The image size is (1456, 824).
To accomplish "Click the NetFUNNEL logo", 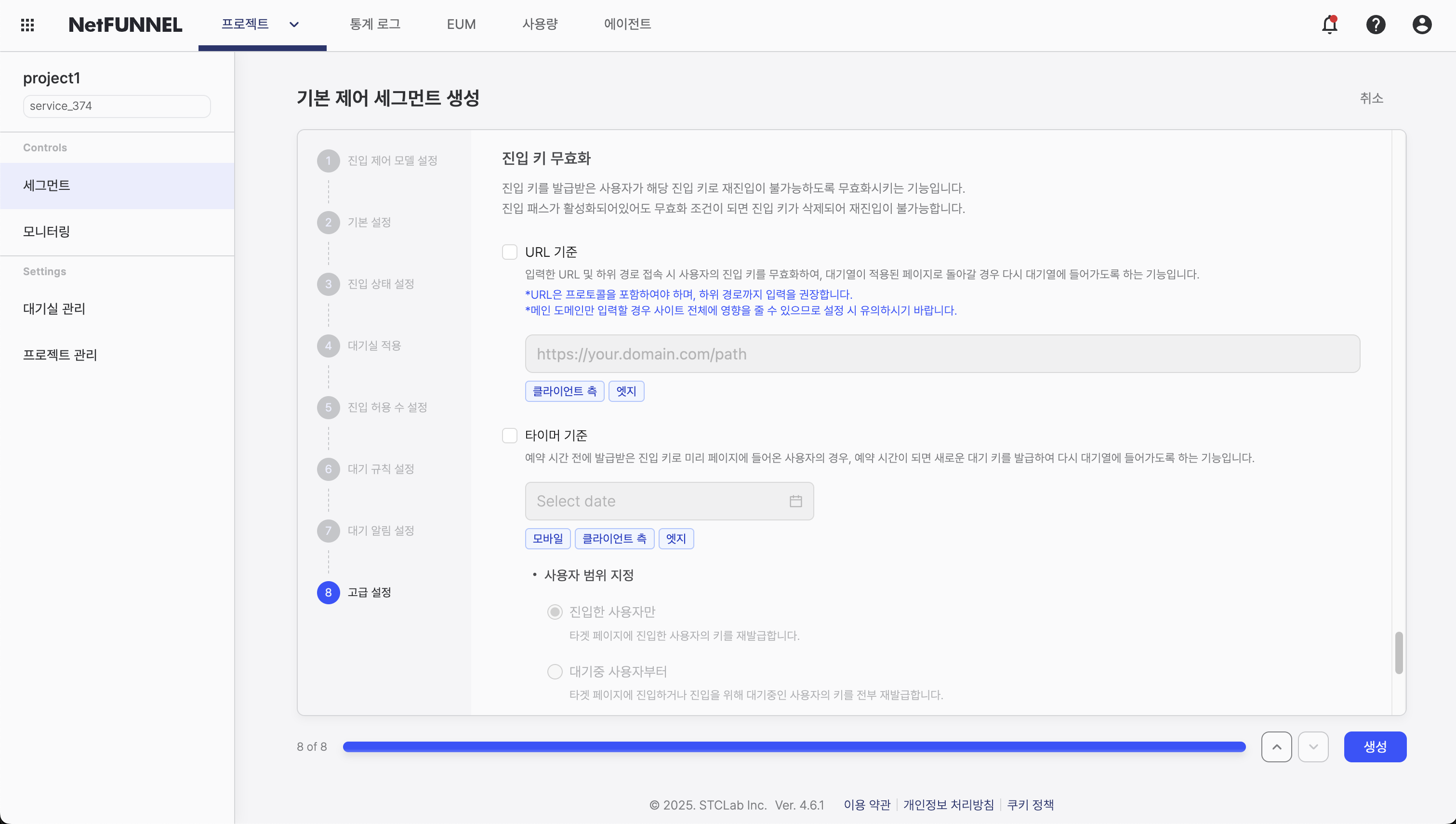I will pyautogui.click(x=125, y=25).
